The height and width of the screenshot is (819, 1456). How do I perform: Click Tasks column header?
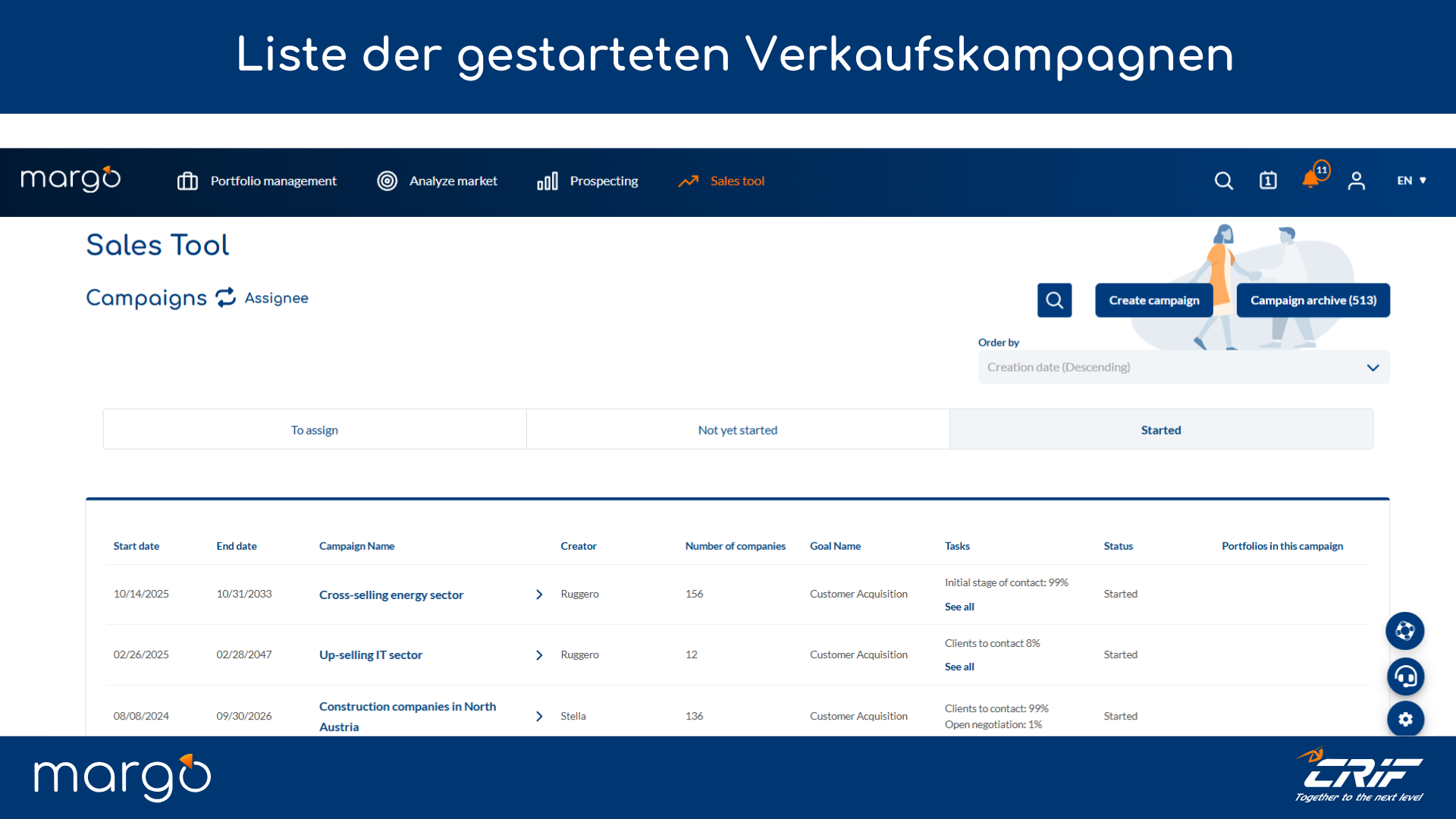[957, 546]
